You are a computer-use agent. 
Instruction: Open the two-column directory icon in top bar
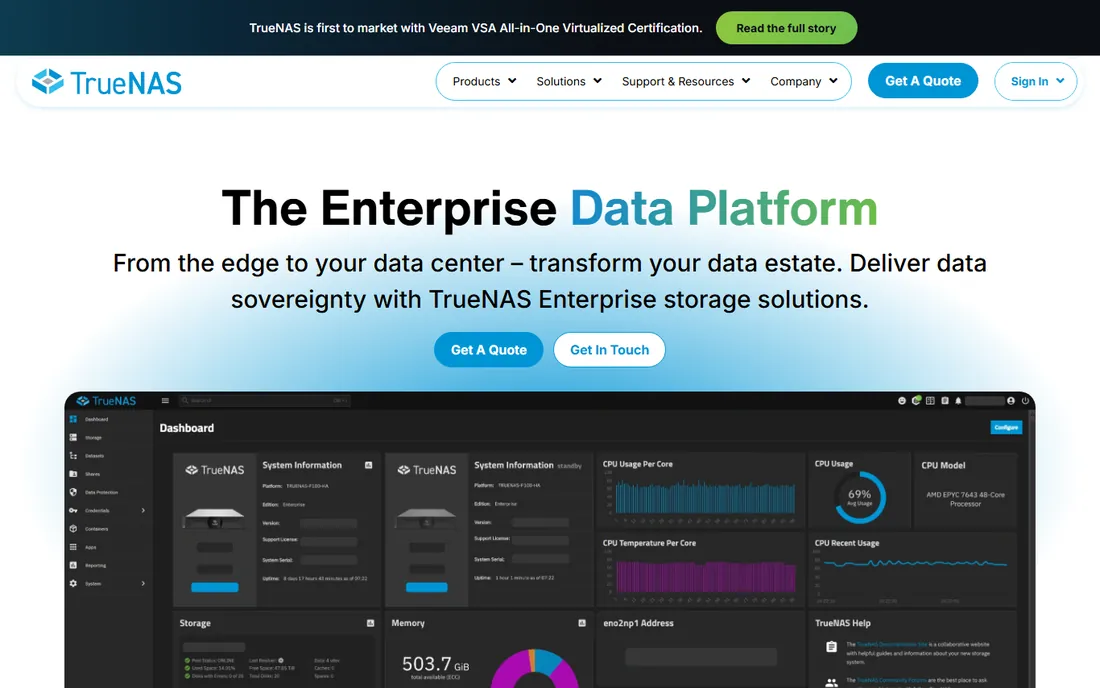click(930, 400)
